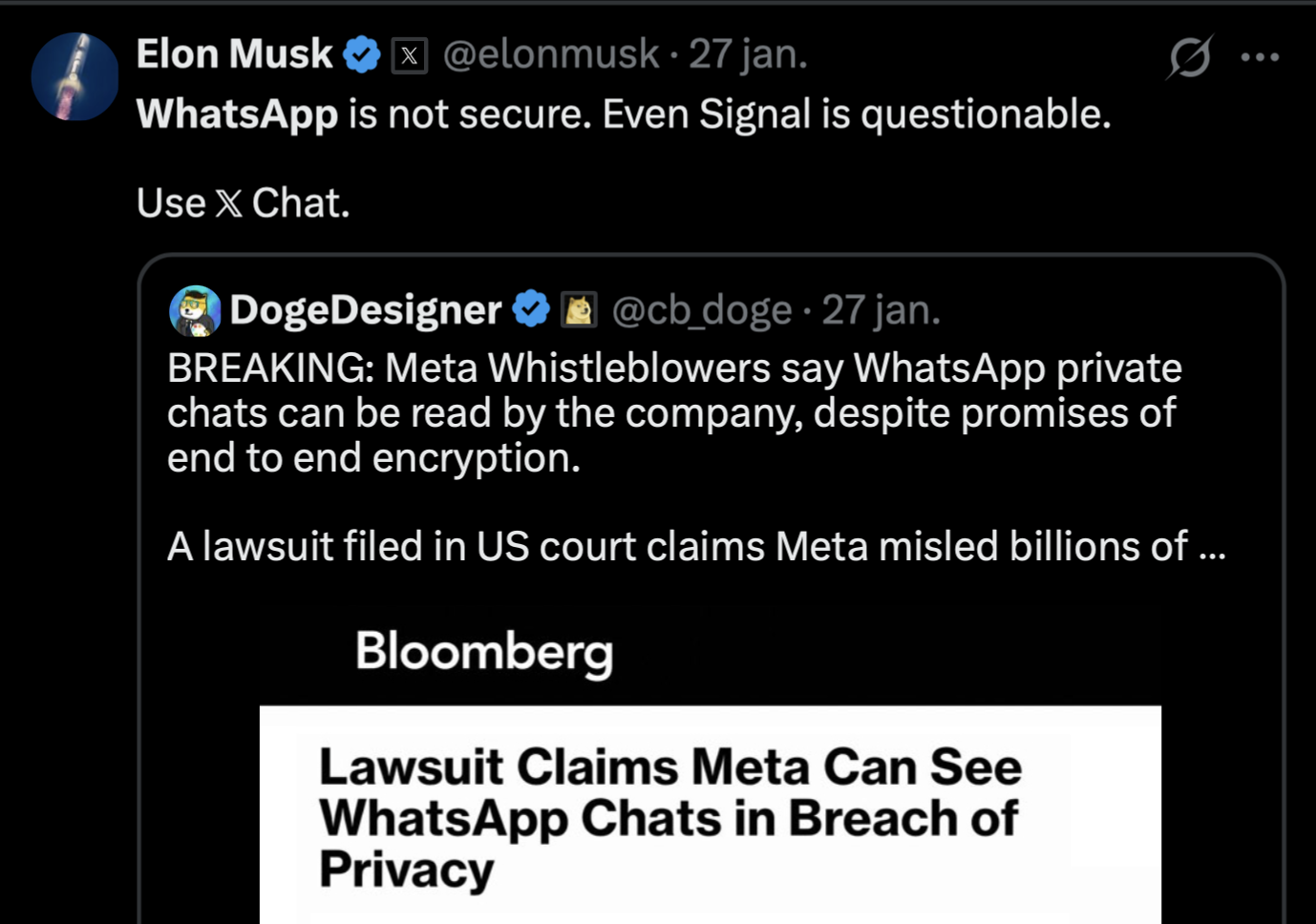Click DogeDesigner's blue verified checkmark
The height and width of the screenshot is (924, 1316).
[x=531, y=309]
